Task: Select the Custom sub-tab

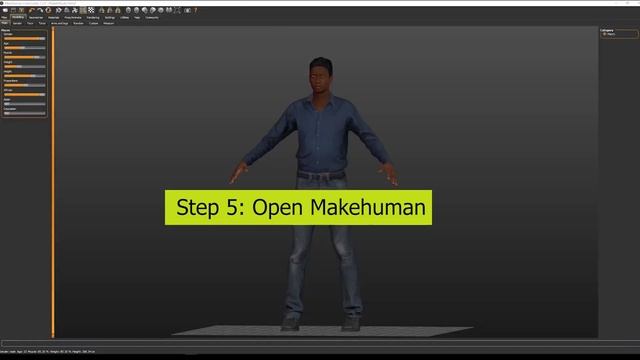Action: click(93, 23)
